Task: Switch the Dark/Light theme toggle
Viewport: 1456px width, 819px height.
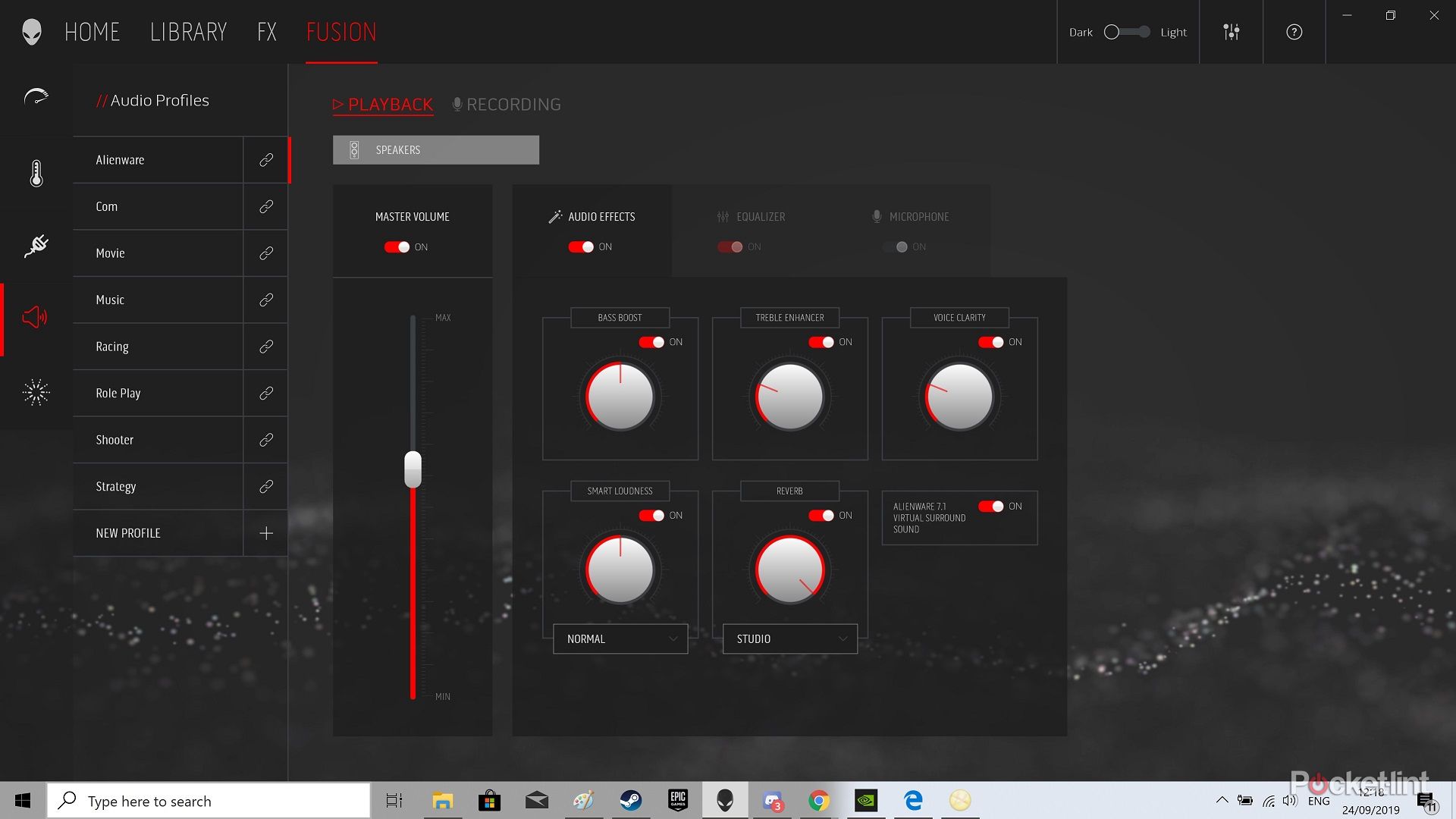Action: pos(1127,32)
